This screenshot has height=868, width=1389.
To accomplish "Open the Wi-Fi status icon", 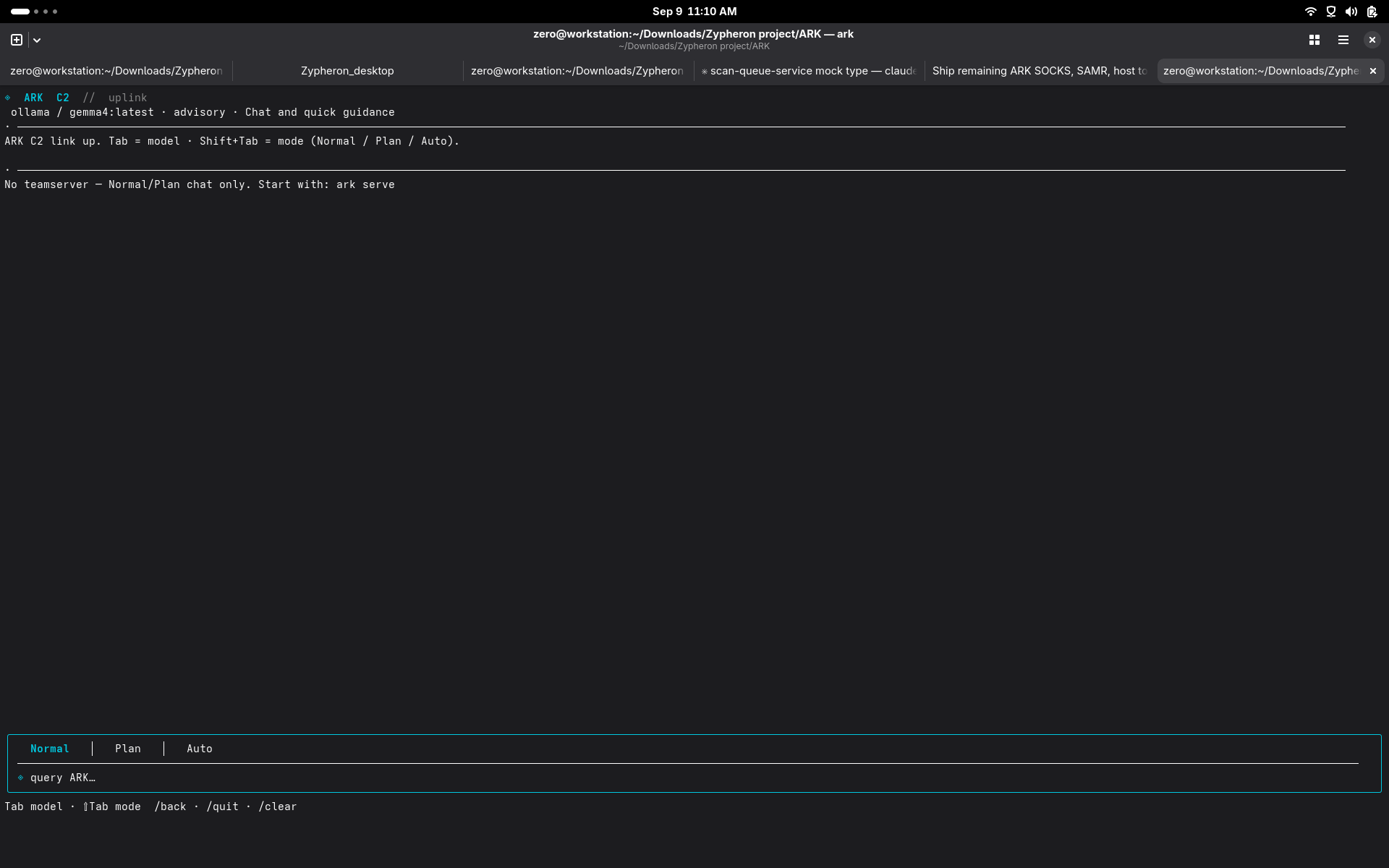I will [1310, 12].
